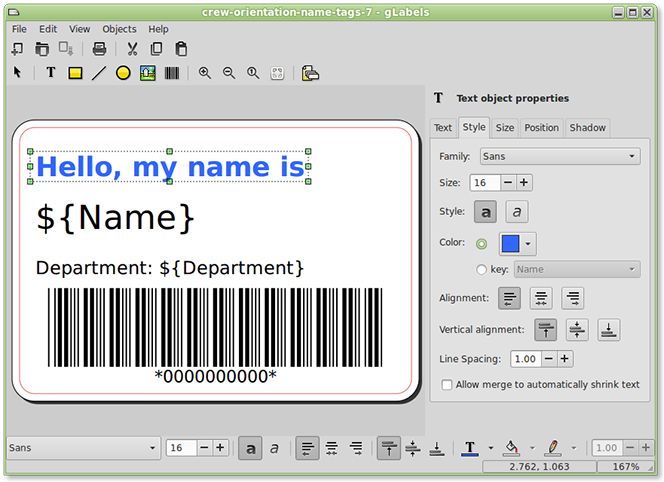Click the Zoom to fit icon
The height and width of the screenshot is (482, 664).
click(x=277, y=73)
